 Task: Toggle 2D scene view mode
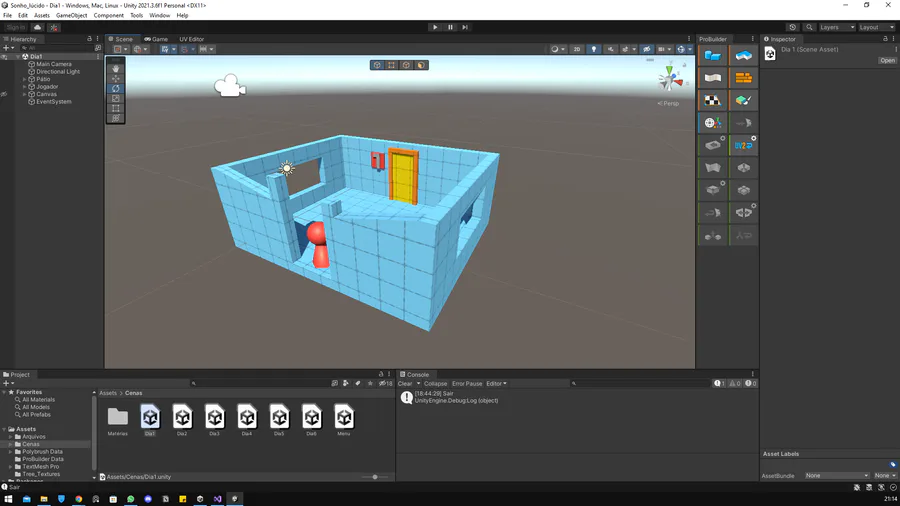point(577,49)
